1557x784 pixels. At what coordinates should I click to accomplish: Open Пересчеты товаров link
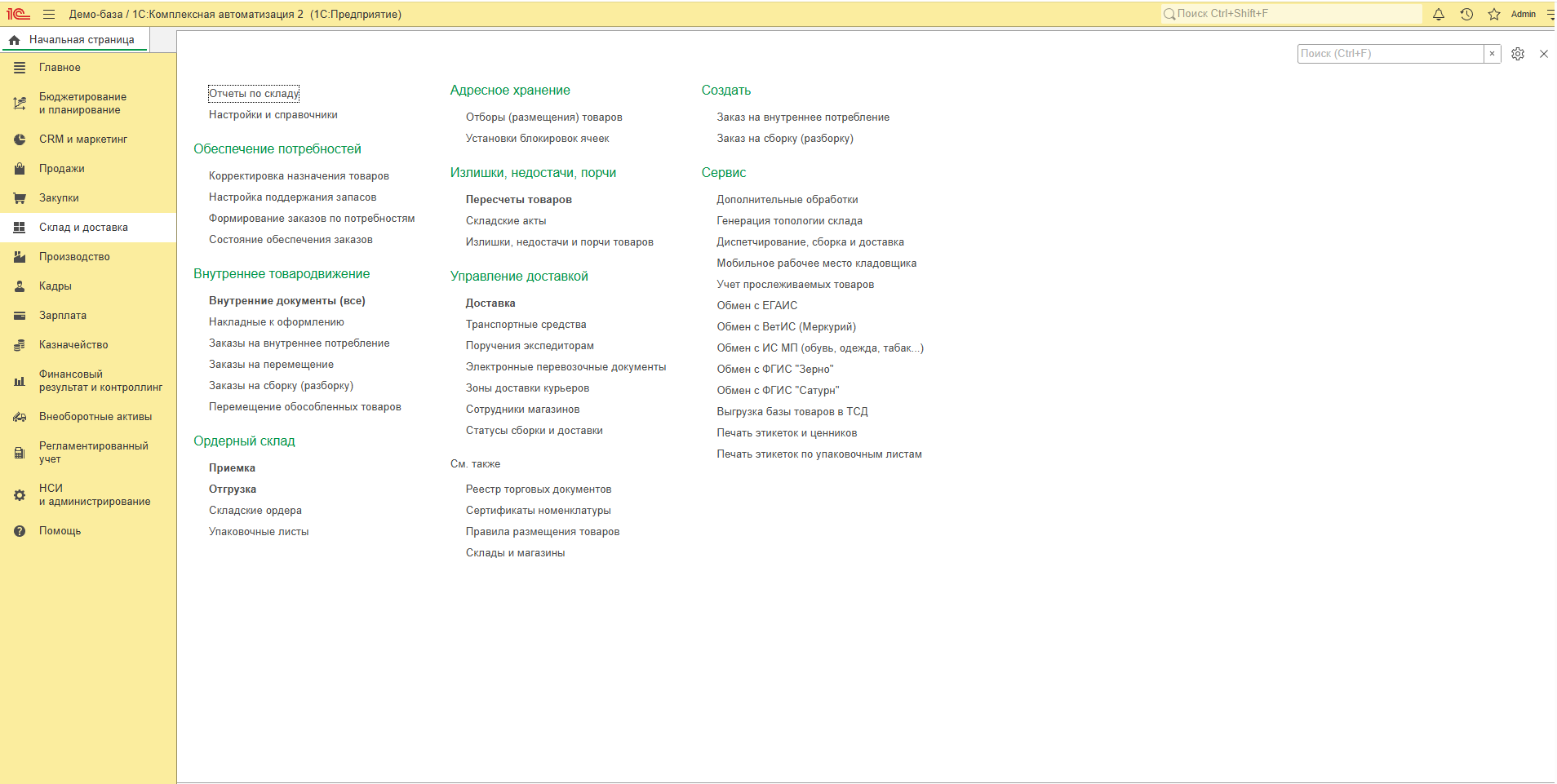[x=519, y=200]
